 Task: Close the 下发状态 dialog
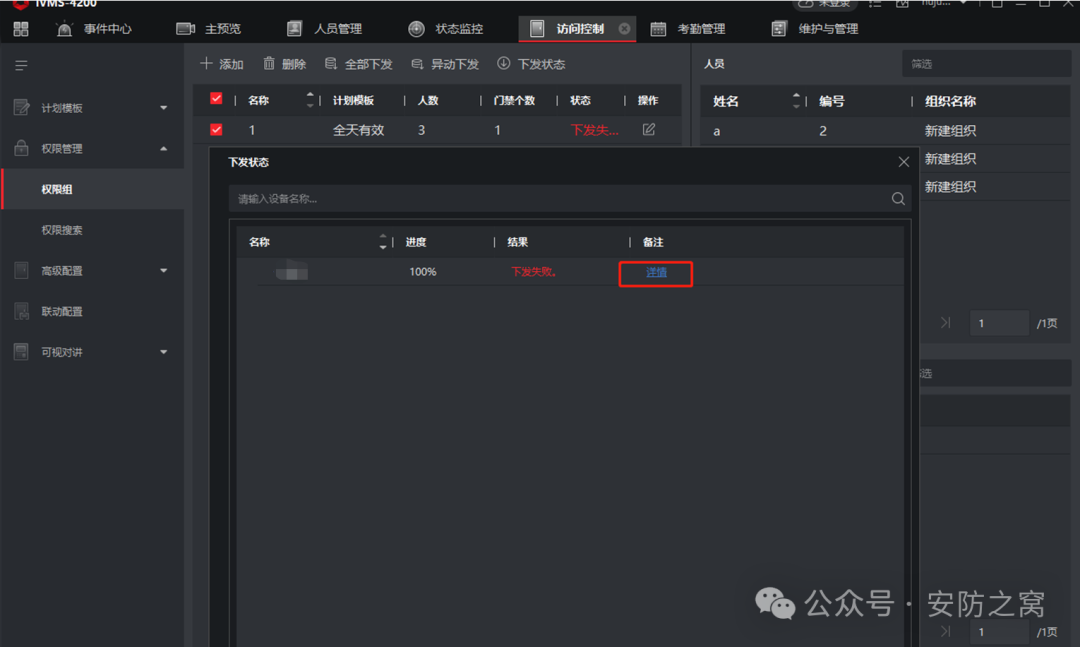tap(904, 162)
